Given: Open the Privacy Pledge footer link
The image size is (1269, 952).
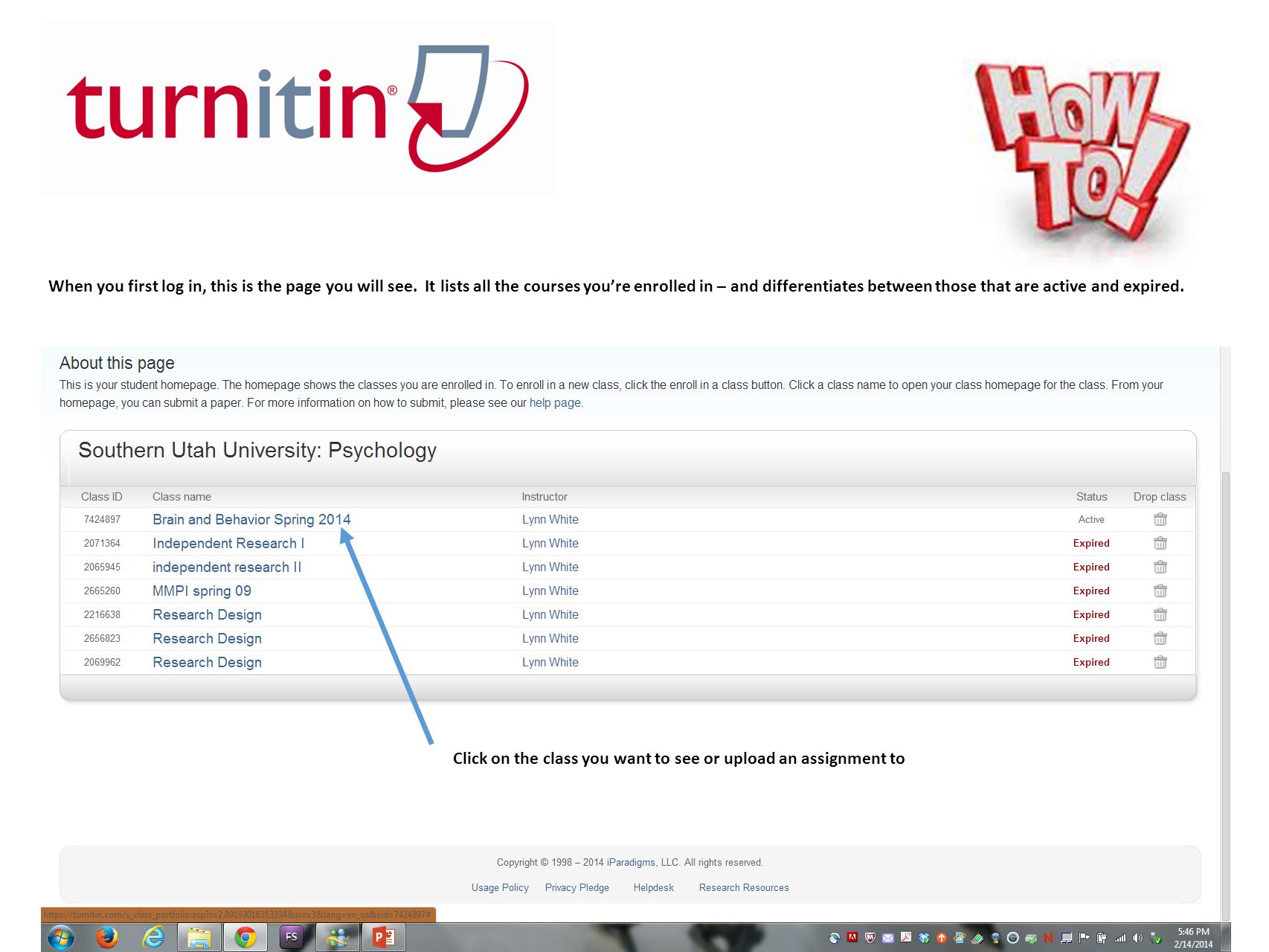Looking at the screenshot, I should [x=577, y=887].
